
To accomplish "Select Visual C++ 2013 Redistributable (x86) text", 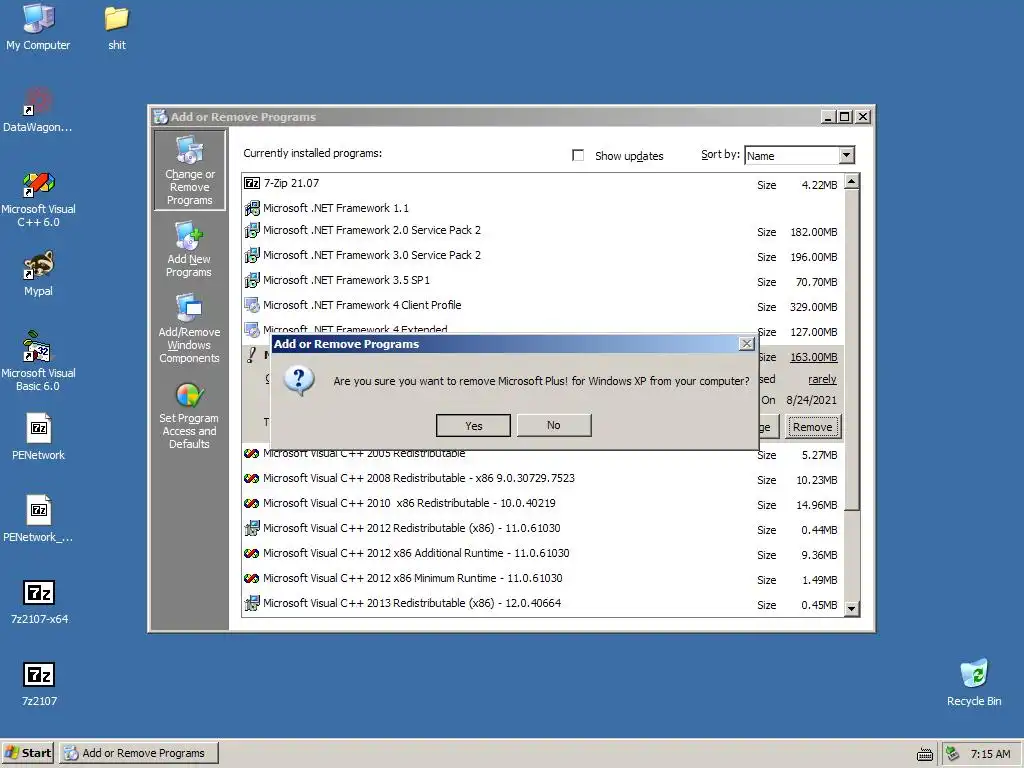I will (x=412, y=603).
